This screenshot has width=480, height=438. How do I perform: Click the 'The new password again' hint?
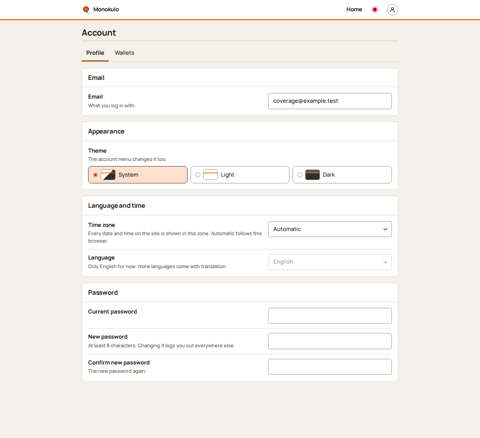click(117, 371)
